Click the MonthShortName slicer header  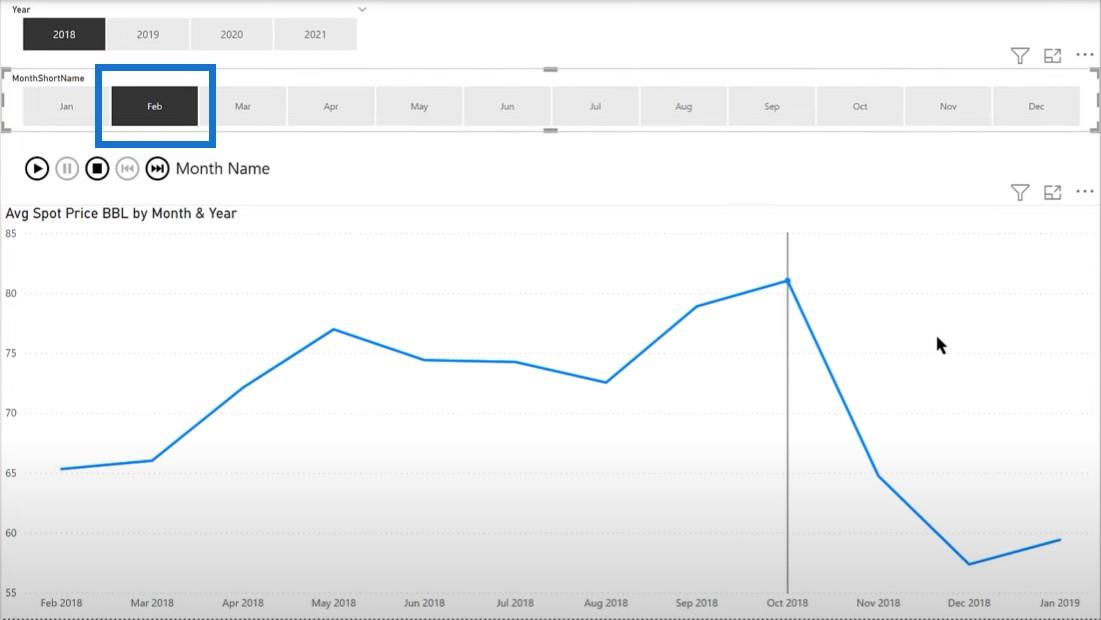(48, 78)
